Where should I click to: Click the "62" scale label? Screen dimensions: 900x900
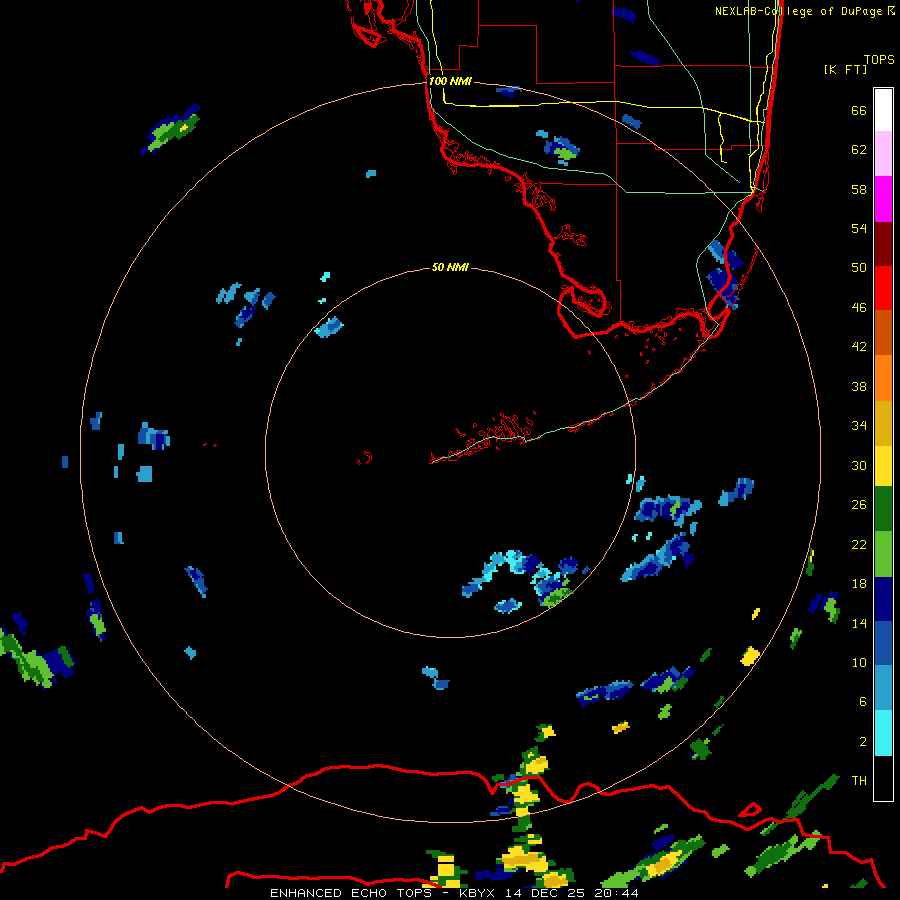859,150
